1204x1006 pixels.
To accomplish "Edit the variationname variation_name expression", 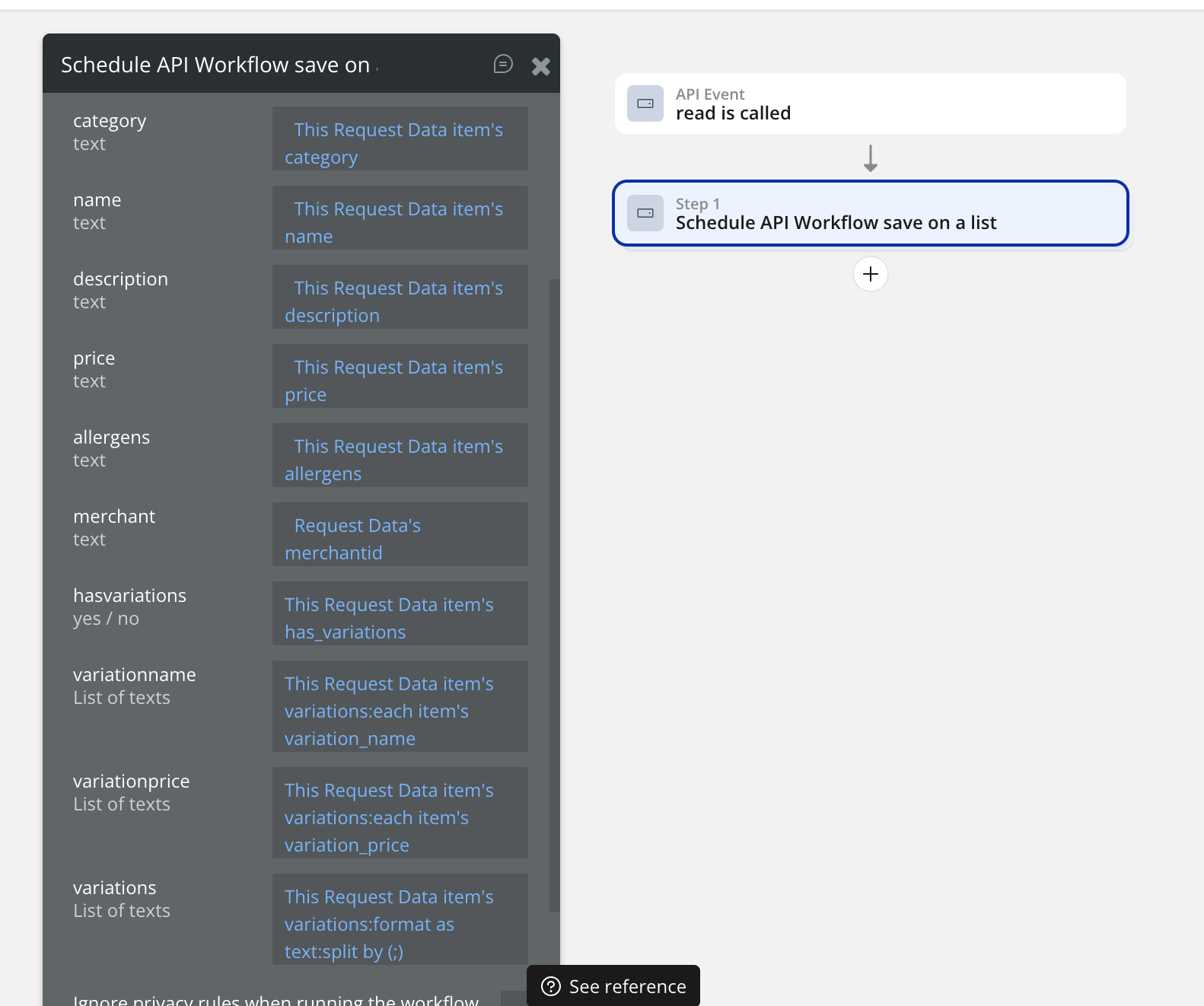I will [400, 706].
